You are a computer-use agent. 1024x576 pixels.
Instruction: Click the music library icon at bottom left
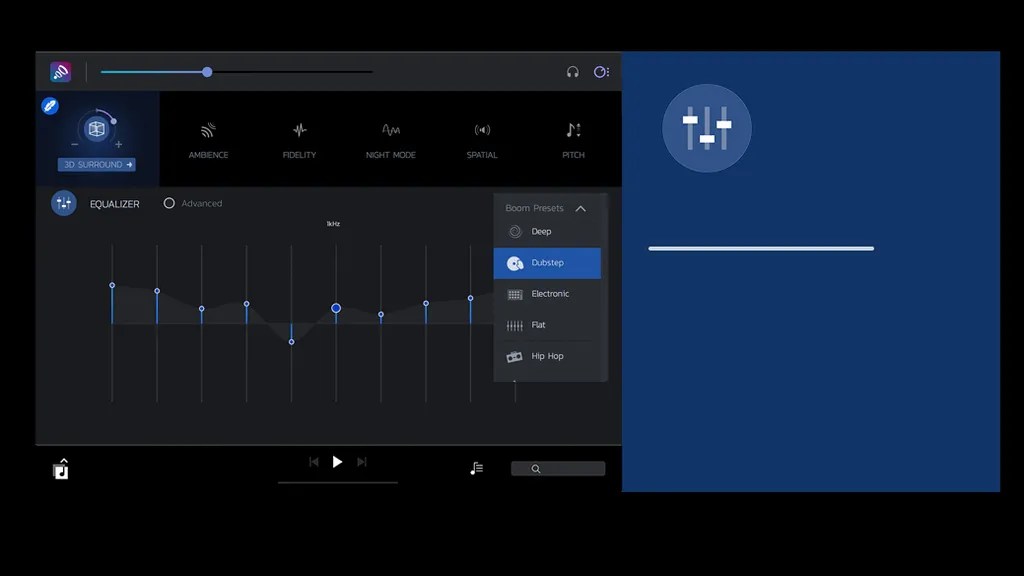pyautogui.click(x=60, y=467)
